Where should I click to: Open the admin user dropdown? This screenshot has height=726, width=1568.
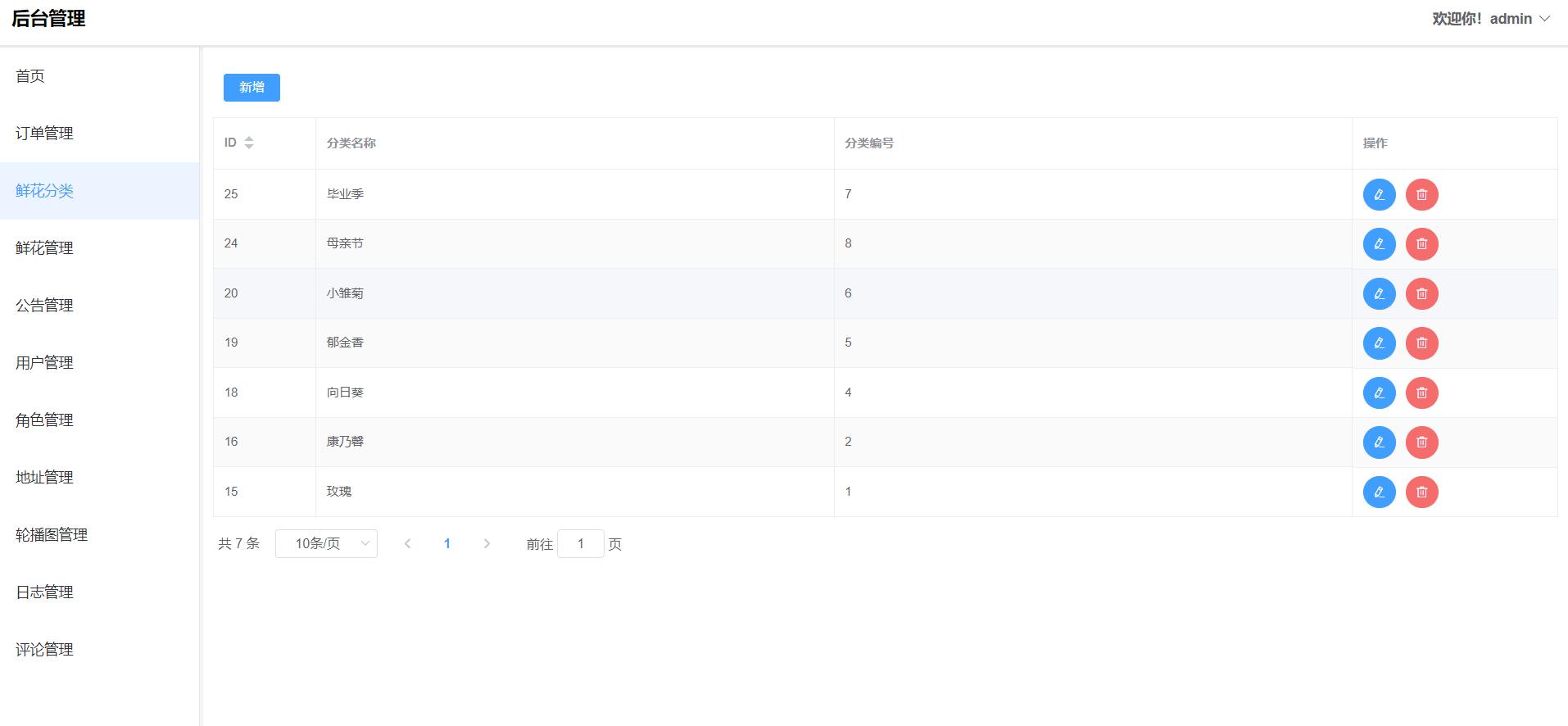click(1491, 19)
